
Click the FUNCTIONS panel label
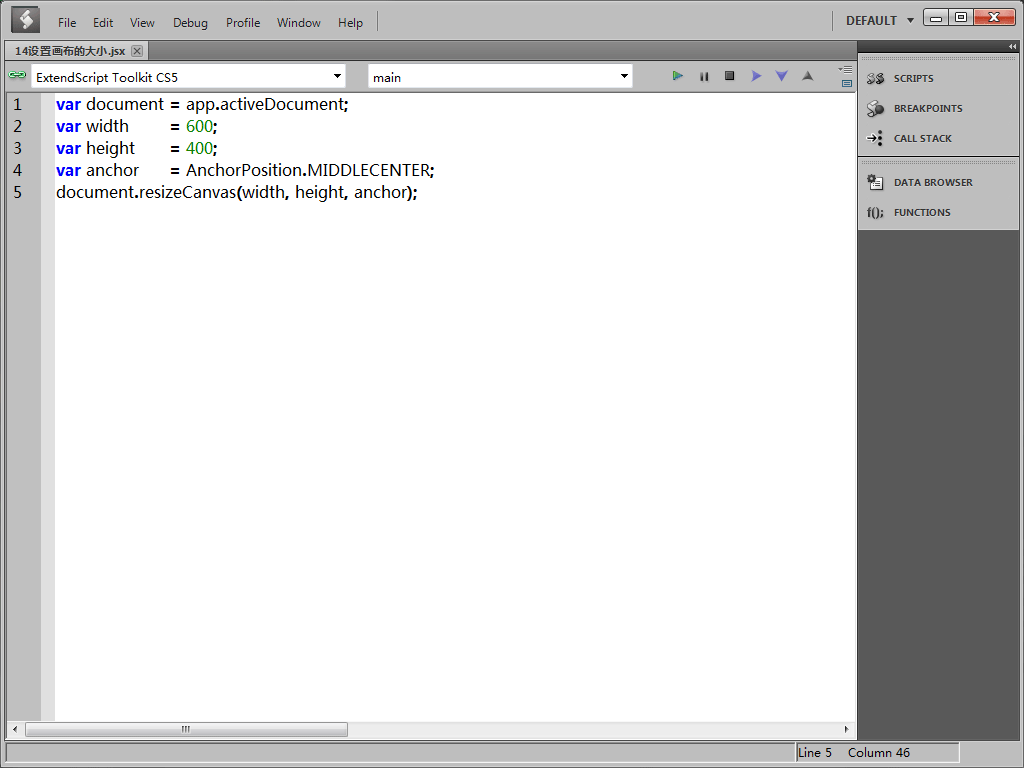(921, 212)
